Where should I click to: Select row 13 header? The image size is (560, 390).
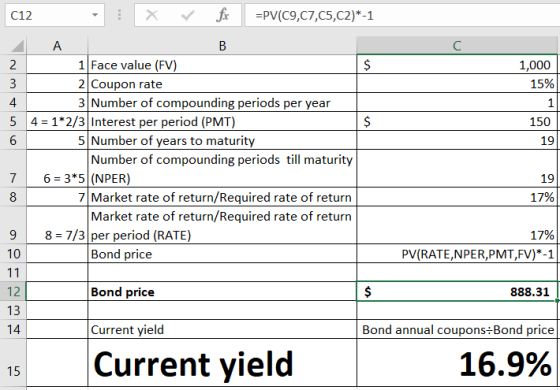point(13,310)
